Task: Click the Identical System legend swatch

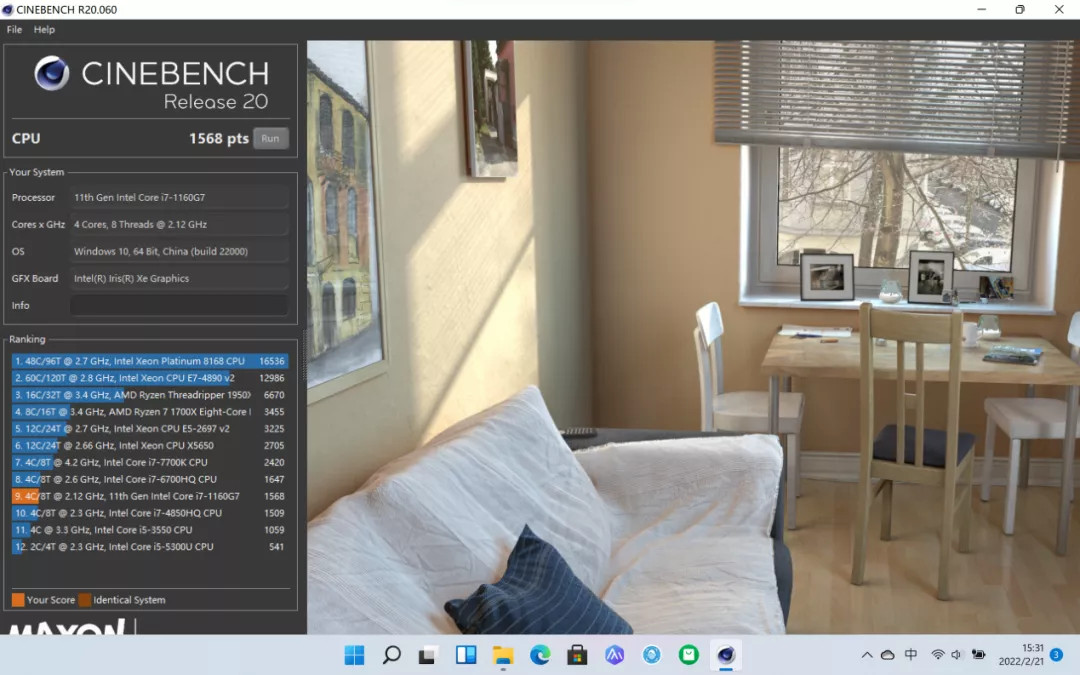Action: [x=85, y=600]
